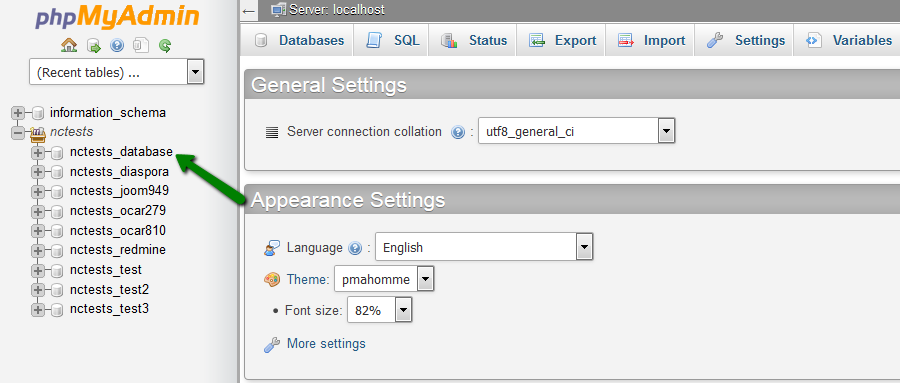Click the help icon next to Language
Image resolution: width=900 pixels, height=383 pixels.
[355, 249]
